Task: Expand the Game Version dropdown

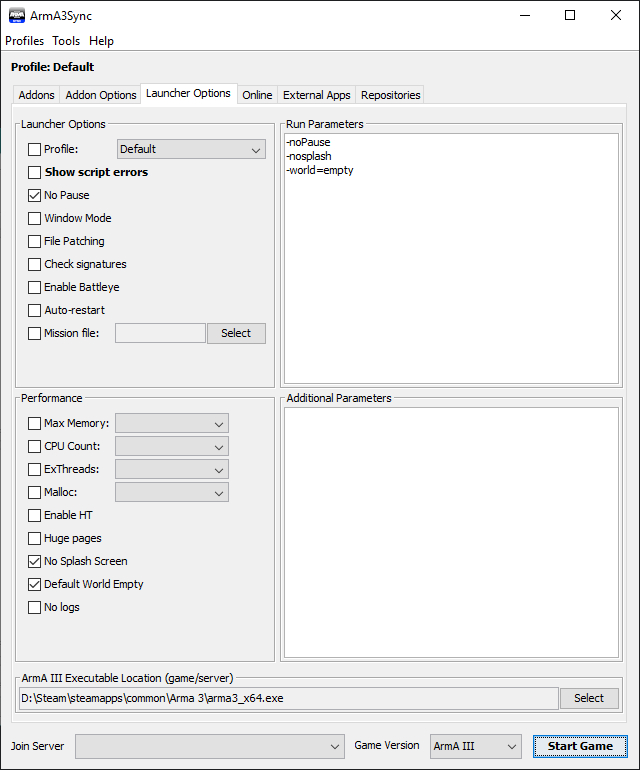Action: [475, 746]
